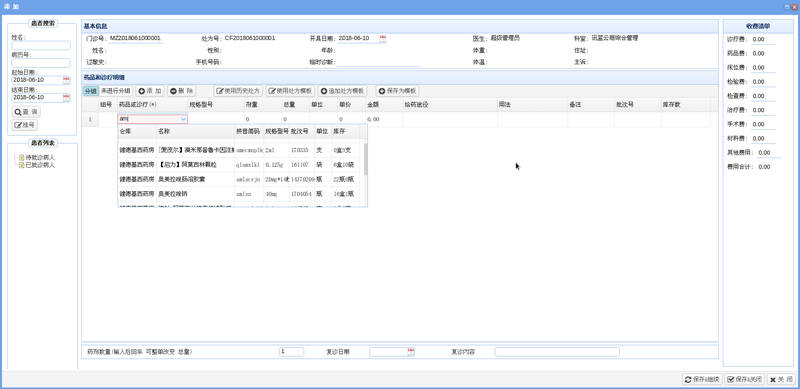Click the 其他费用 amount field
This screenshot has height=389, width=800.
point(768,153)
